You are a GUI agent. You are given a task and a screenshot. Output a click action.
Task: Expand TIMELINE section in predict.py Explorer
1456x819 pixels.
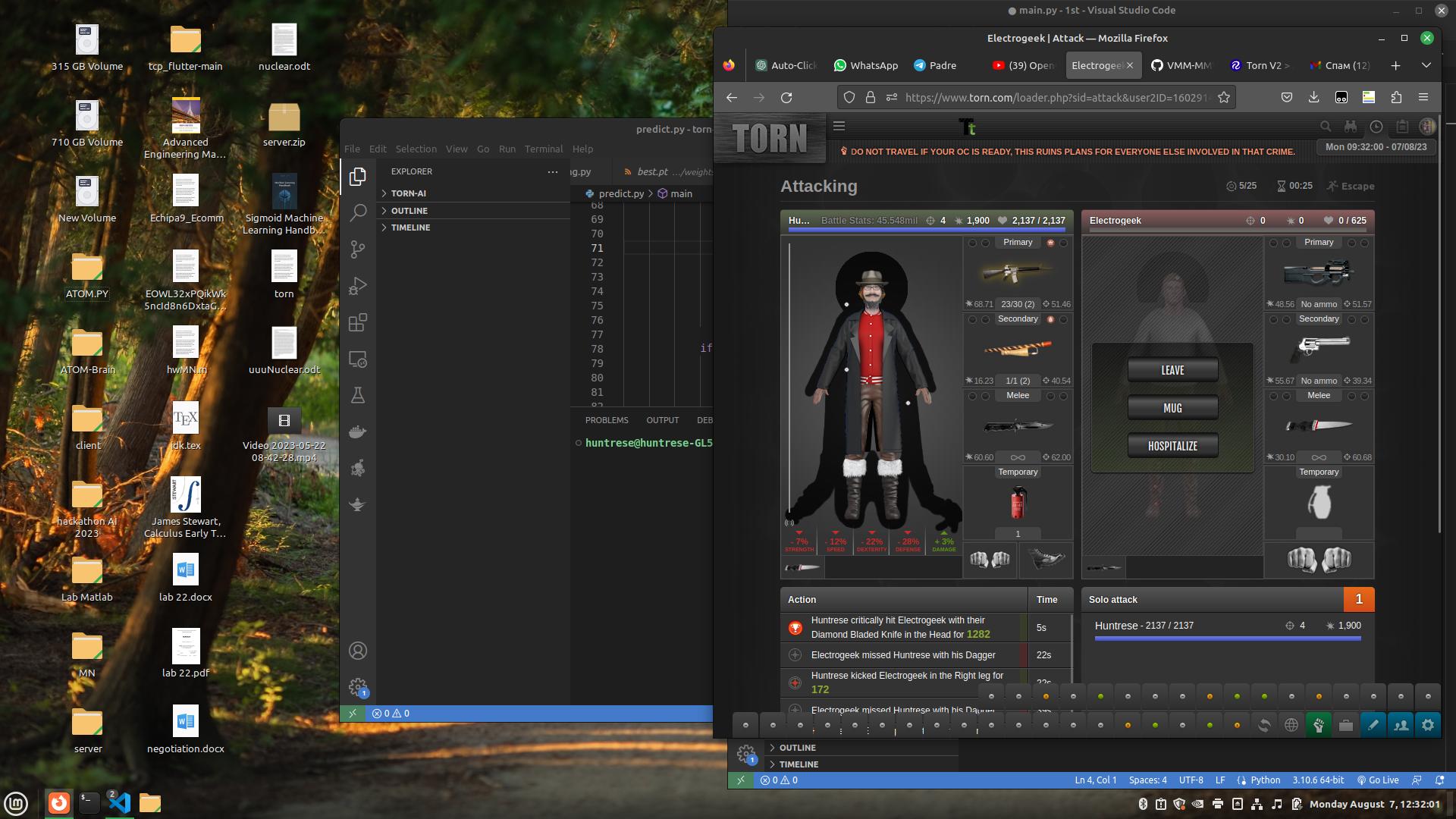point(474,227)
